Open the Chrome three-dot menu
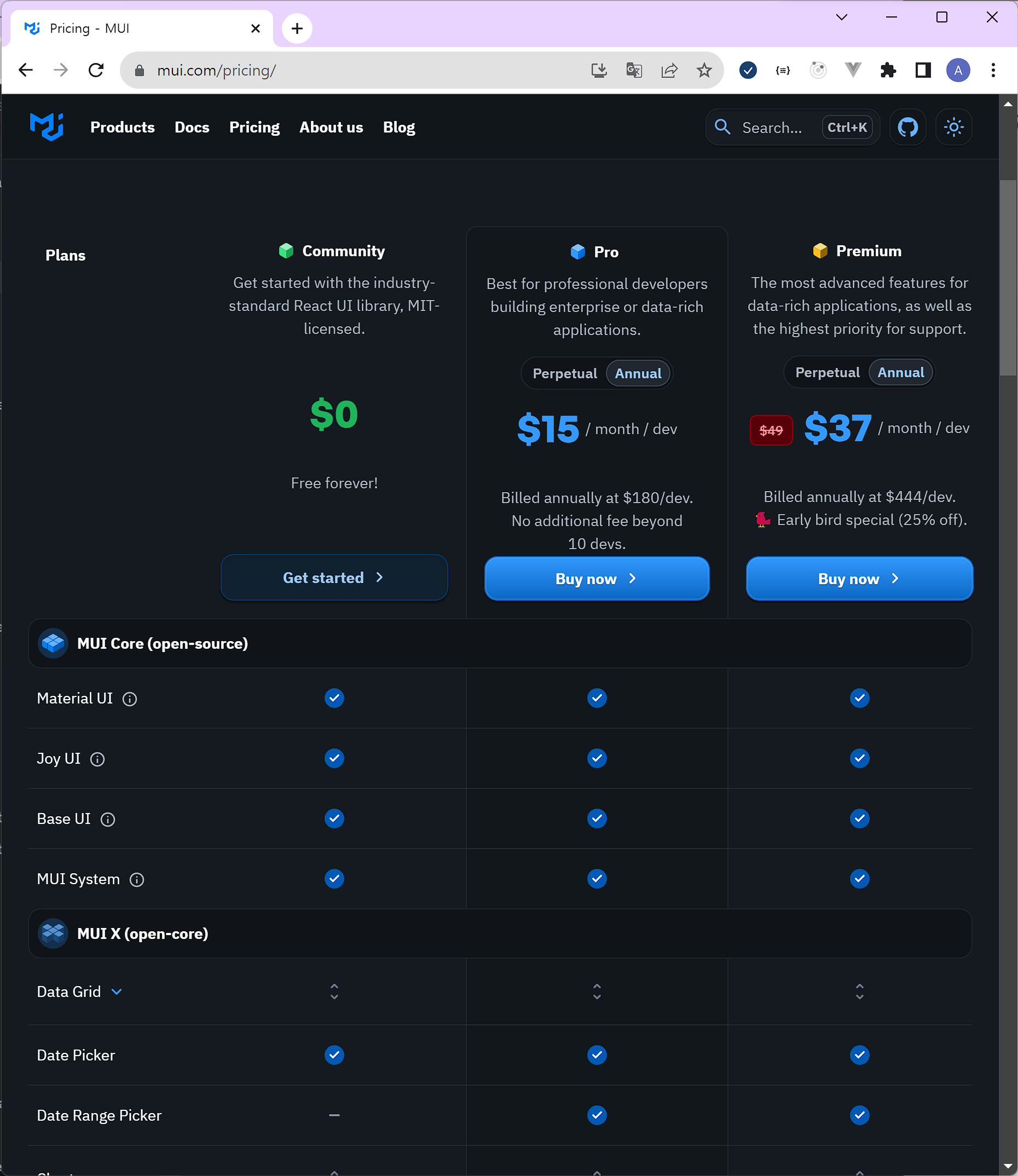Image resolution: width=1018 pixels, height=1176 pixels. pyautogui.click(x=993, y=70)
